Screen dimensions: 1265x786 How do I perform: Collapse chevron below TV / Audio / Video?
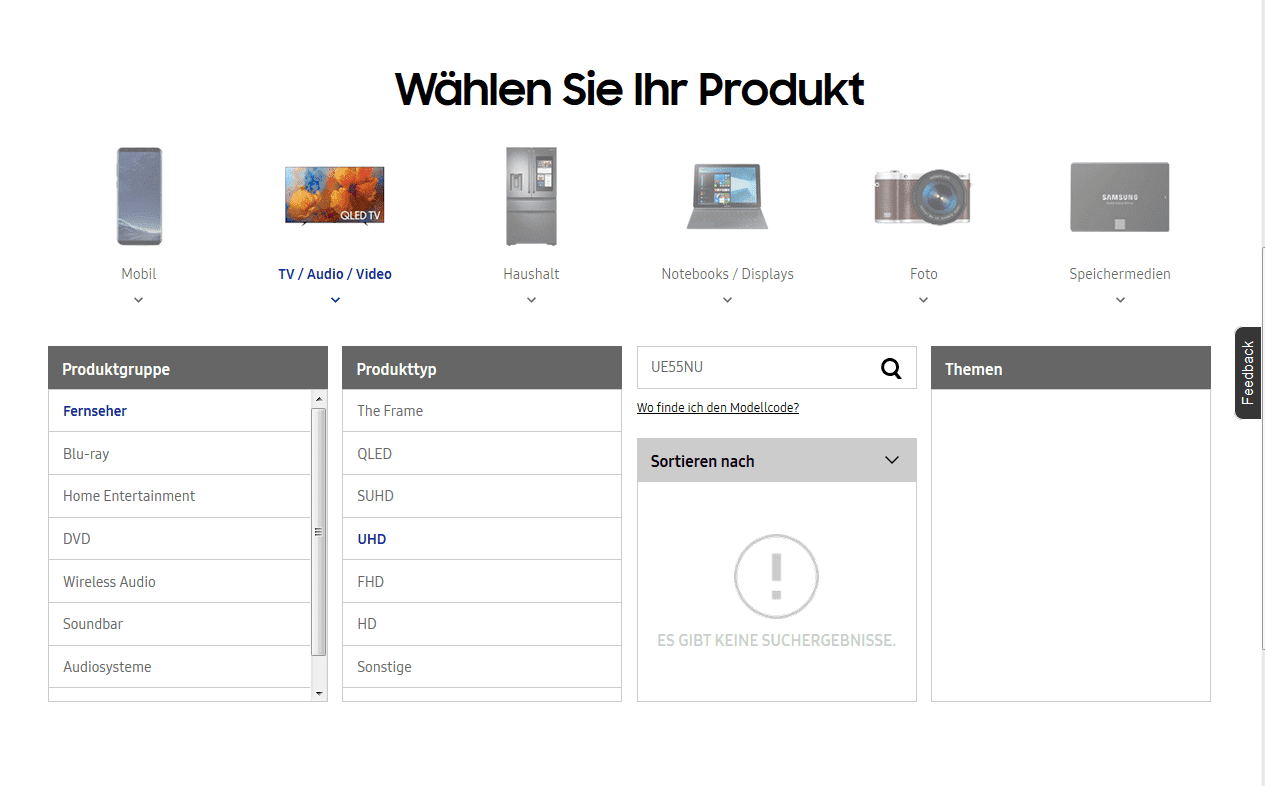[x=335, y=300]
